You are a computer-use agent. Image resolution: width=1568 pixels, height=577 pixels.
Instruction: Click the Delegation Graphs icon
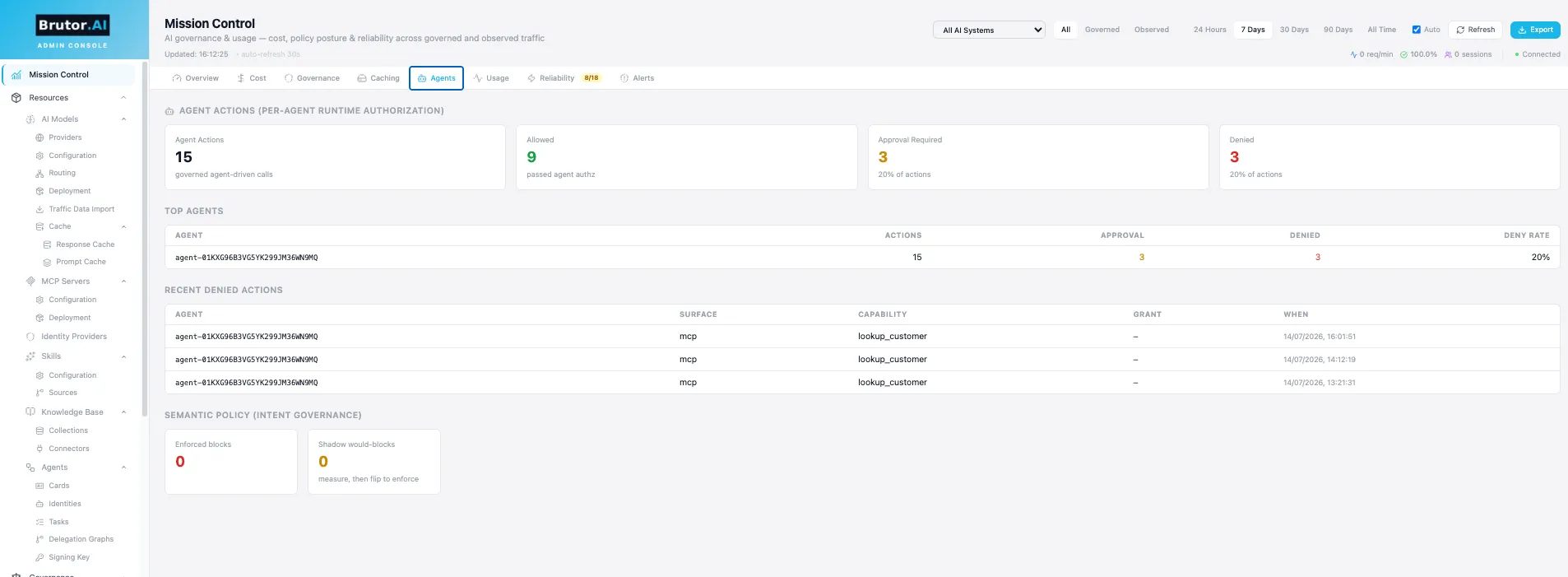tap(39, 540)
